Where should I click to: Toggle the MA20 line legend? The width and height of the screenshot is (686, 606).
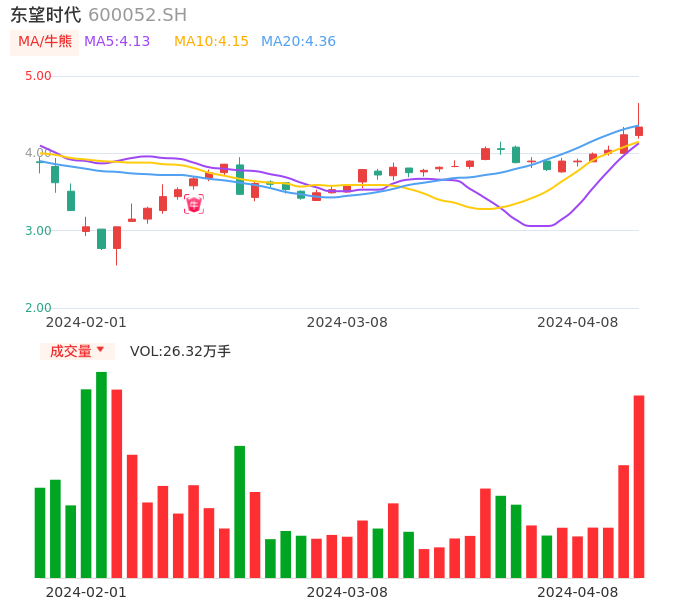point(298,42)
